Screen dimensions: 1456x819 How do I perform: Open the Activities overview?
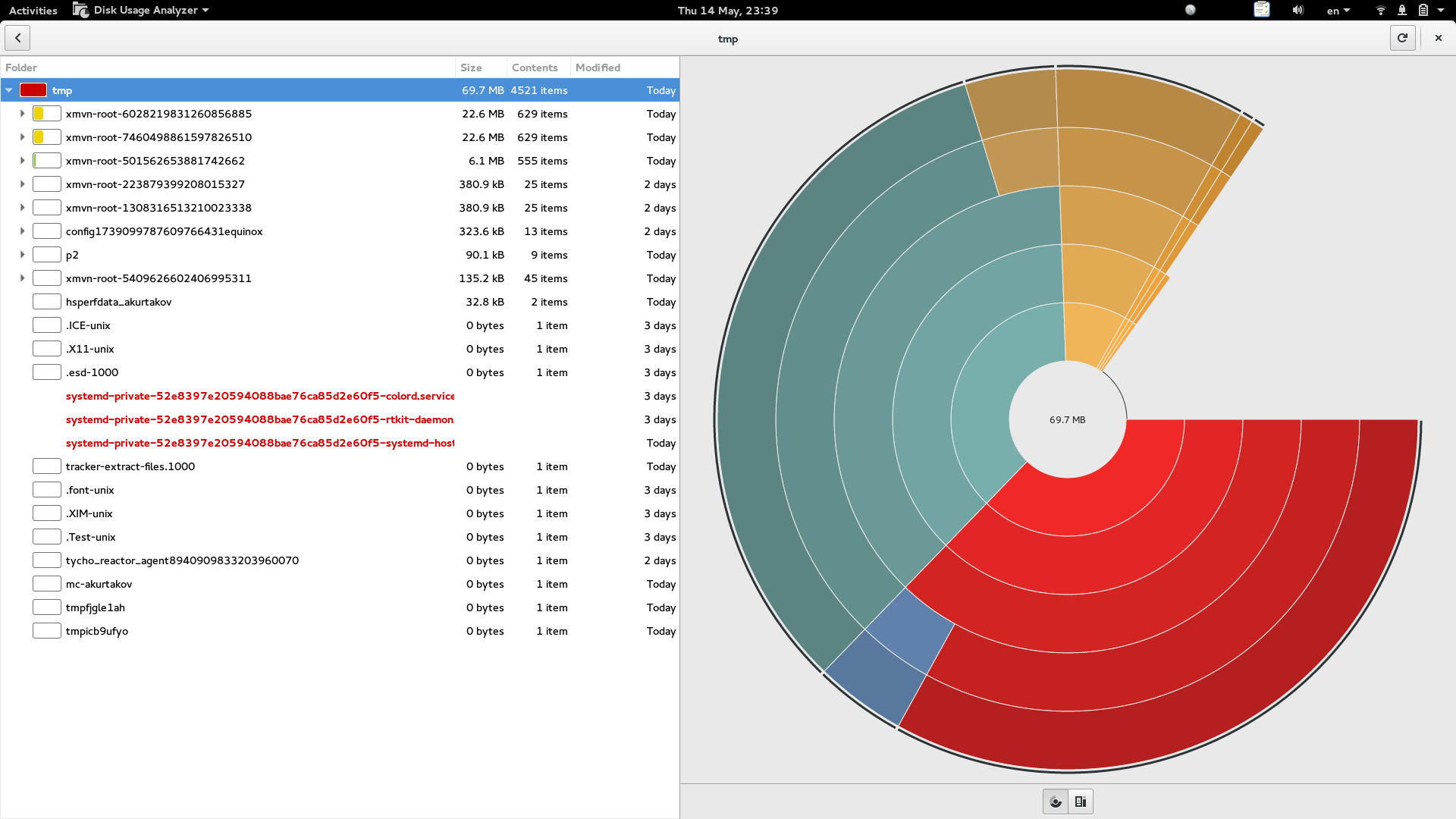tap(33, 10)
